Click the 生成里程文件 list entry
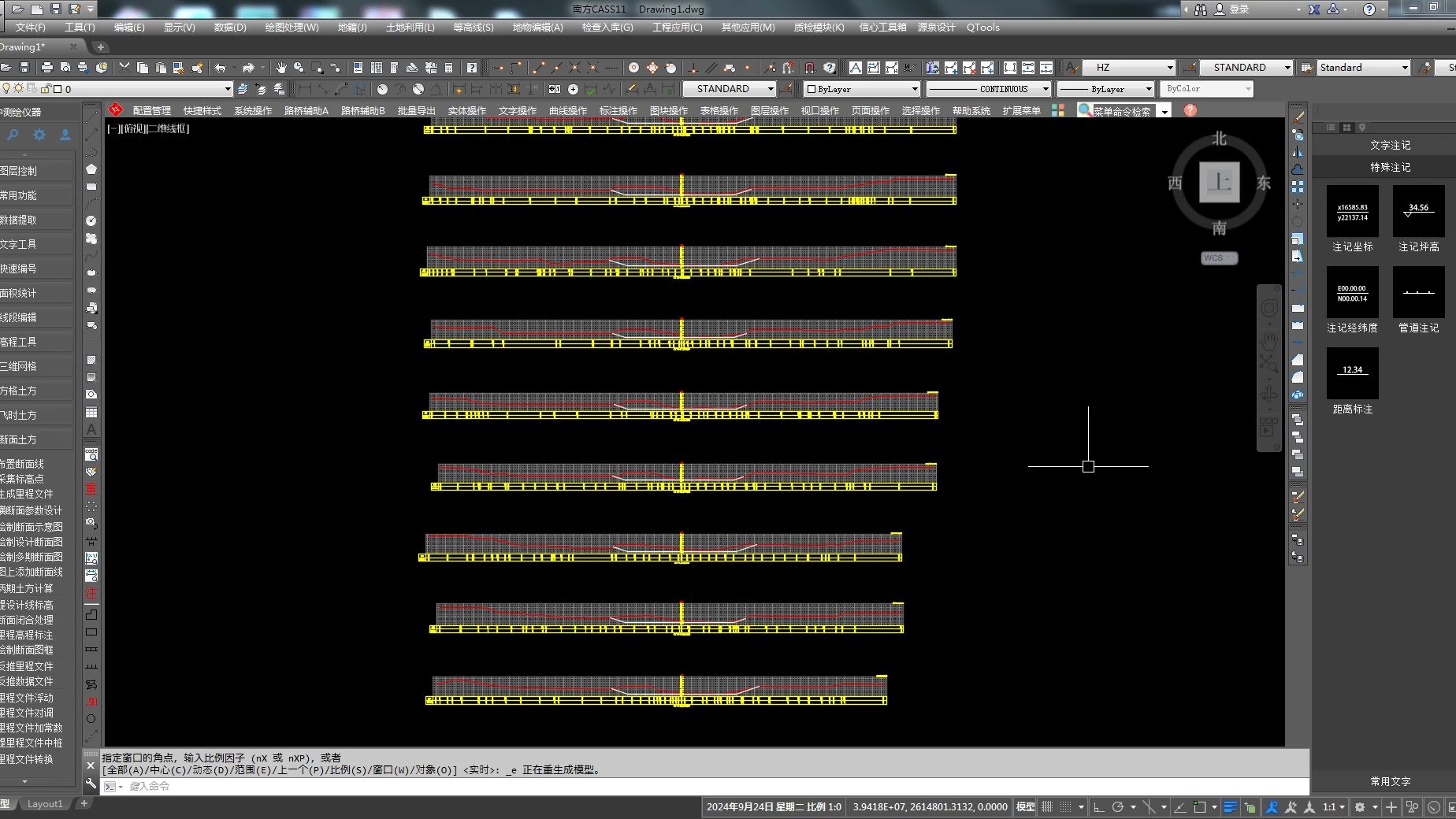This screenshot has width=1456, height=819. tap(26, 494)
